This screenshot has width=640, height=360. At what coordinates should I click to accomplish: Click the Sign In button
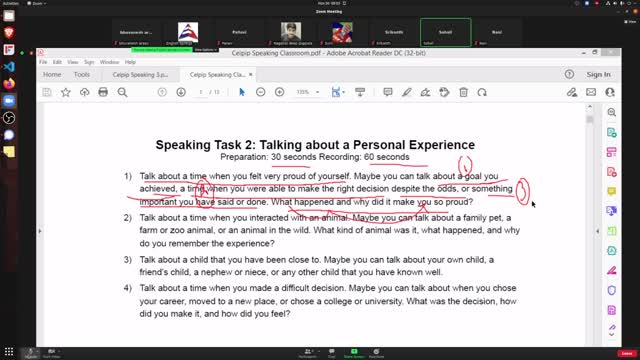pos(599,74)
